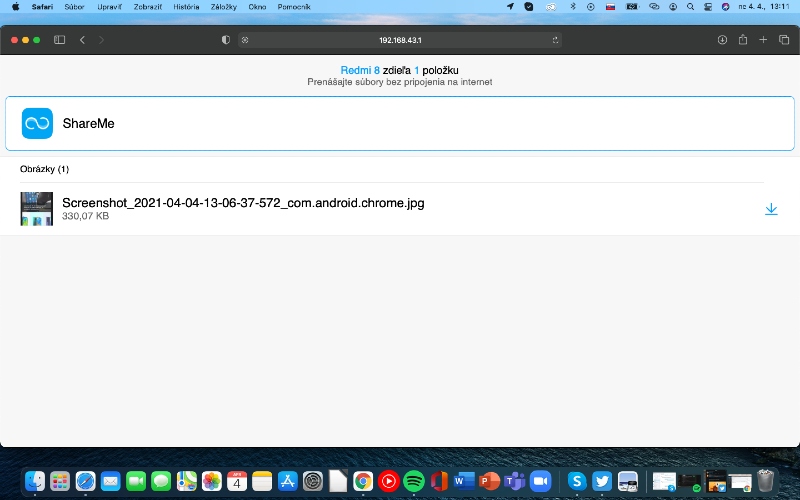Open a new Safari tab
800x500 pixels.
pyautogui.click(x=763, y=40)
